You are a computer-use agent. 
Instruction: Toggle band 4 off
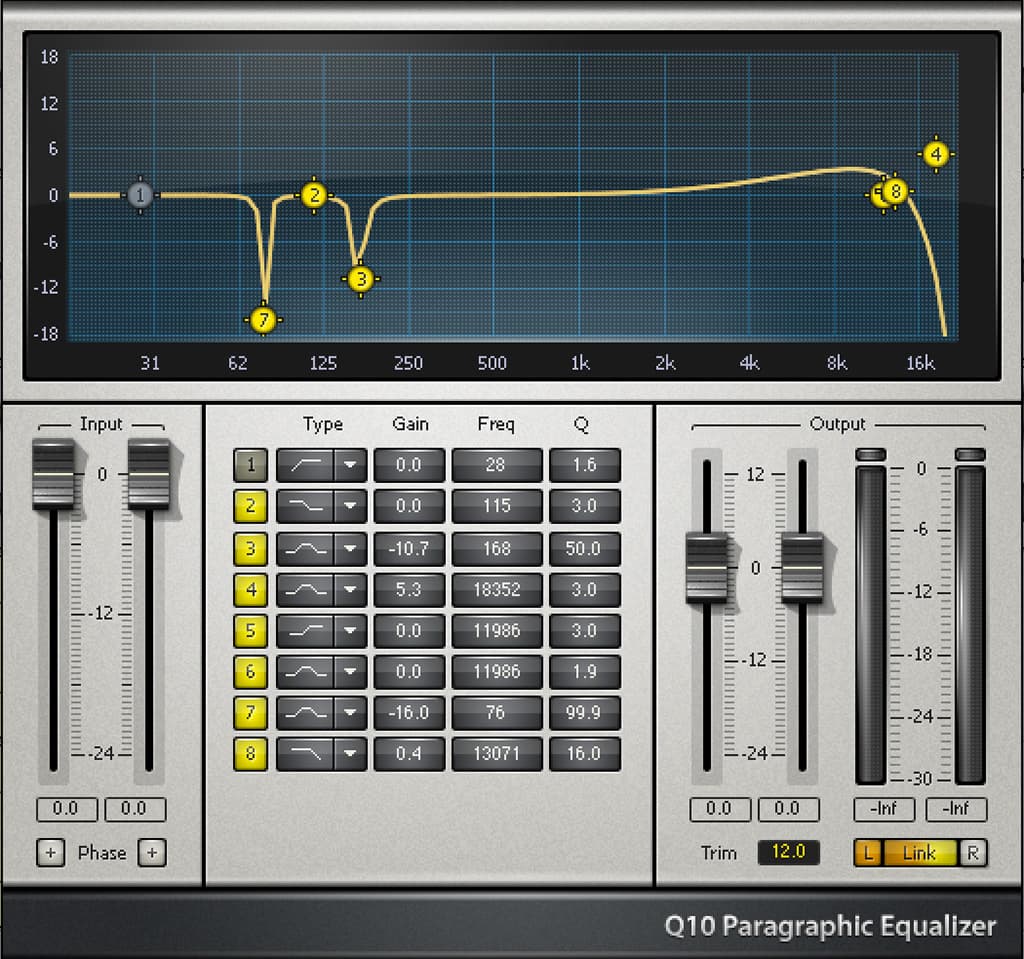[x=250, y=589]
